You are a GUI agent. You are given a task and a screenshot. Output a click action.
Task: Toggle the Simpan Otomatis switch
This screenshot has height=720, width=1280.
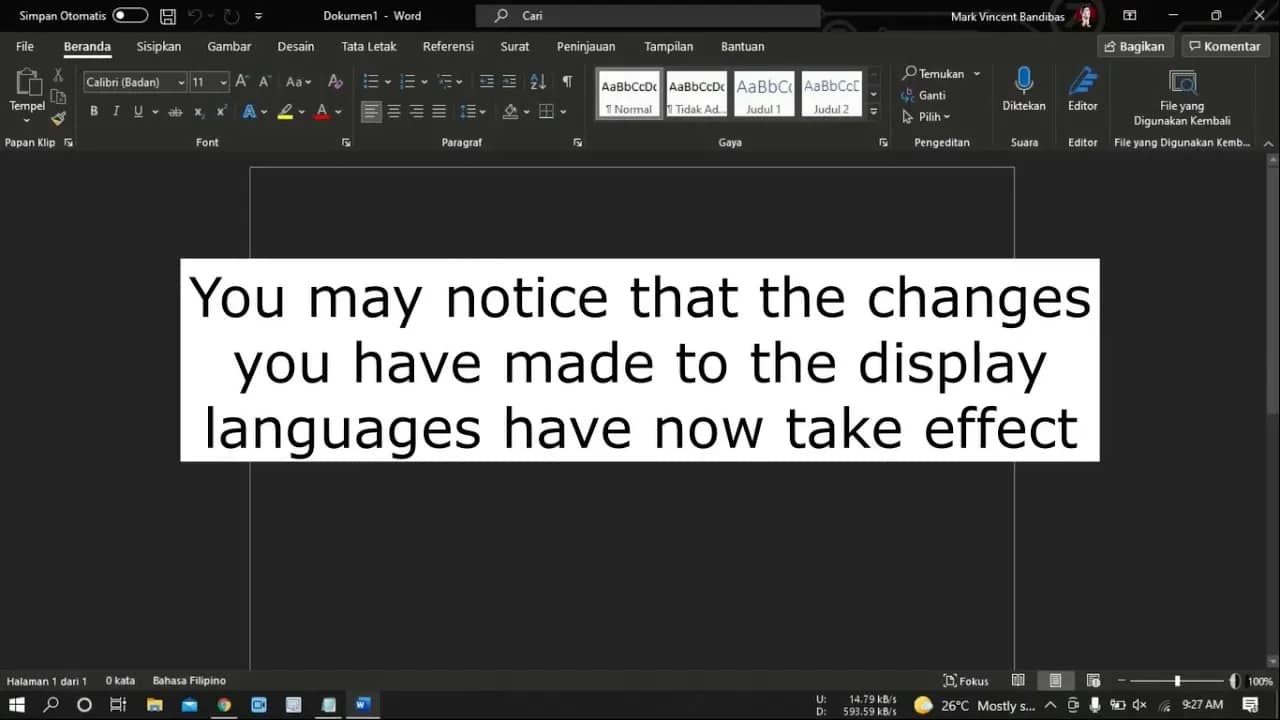pos(129,16)
